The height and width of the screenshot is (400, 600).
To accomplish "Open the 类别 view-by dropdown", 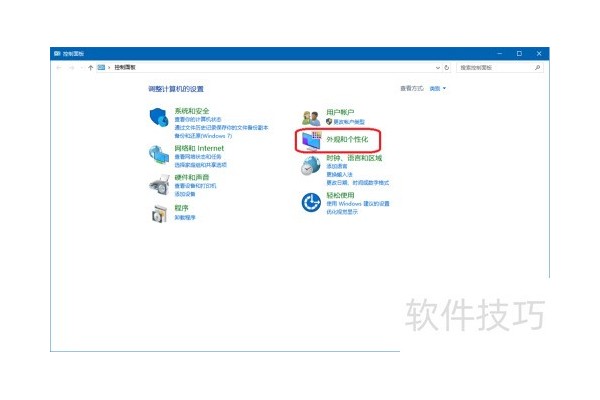I will tap(437, 88).
